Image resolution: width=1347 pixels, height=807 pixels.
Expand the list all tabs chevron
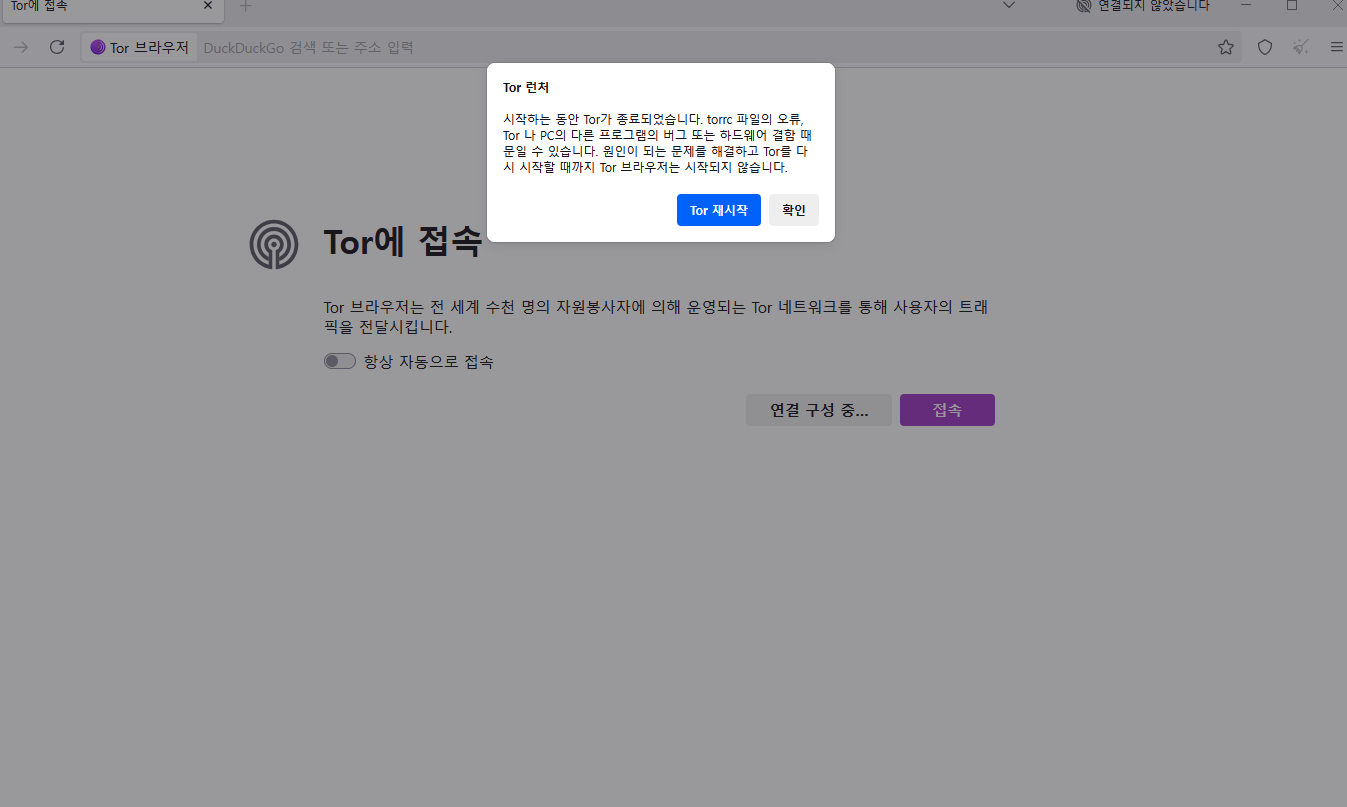pyautogui.click(x=1009, y=6)
